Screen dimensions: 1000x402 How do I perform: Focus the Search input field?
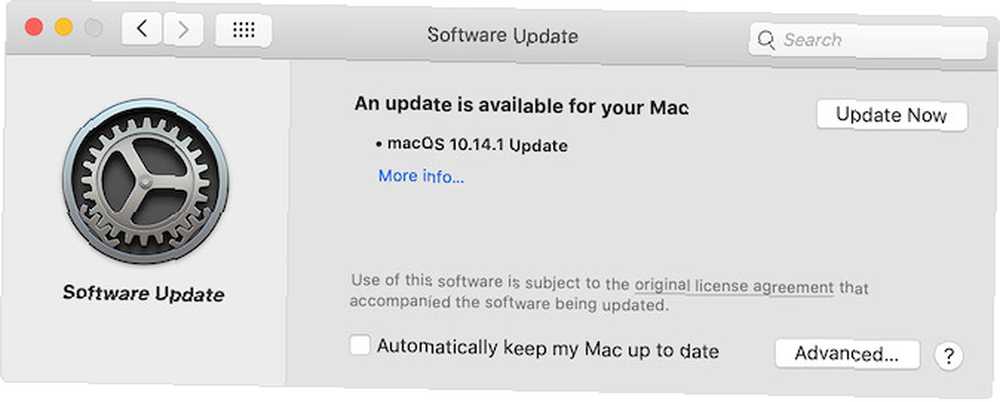(x=868, y=41)
